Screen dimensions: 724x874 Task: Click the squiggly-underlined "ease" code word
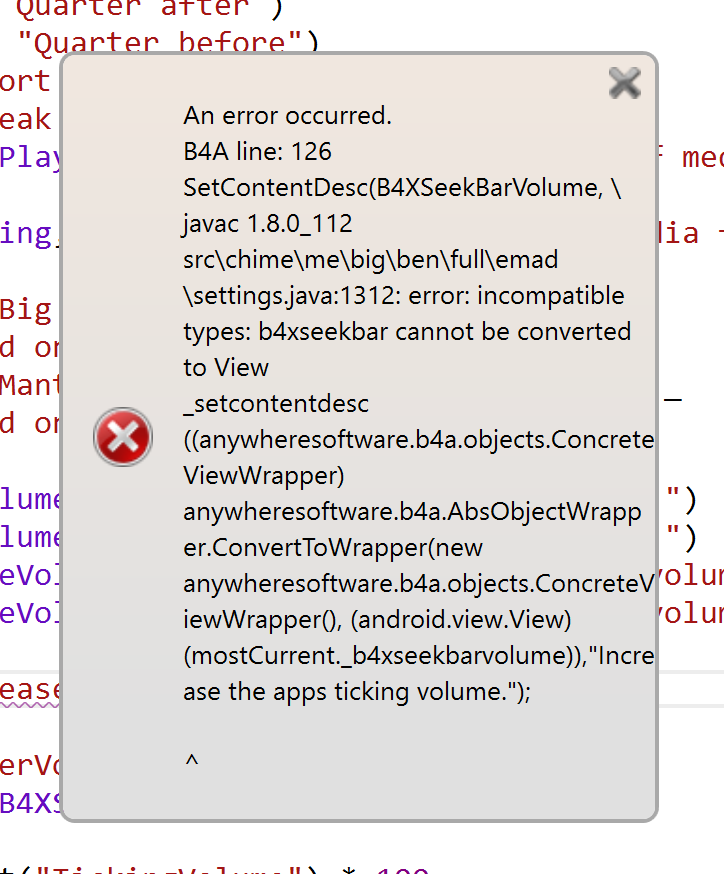coord(30,690)
